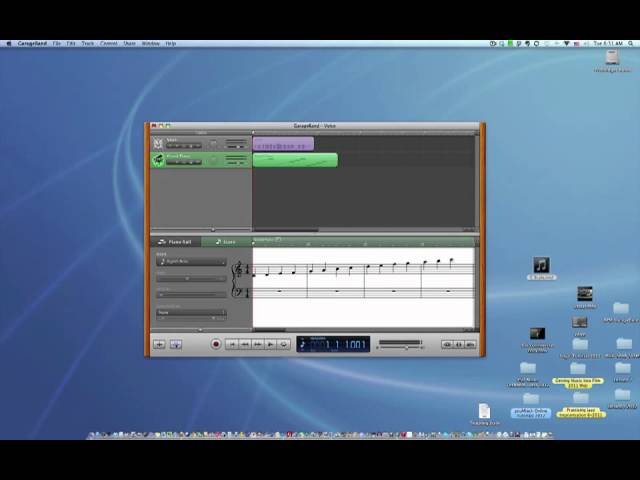Click the hard drive desktop icon
Image resolution: width=640 pixels, height=480 pixels.
tap(612, 58)
